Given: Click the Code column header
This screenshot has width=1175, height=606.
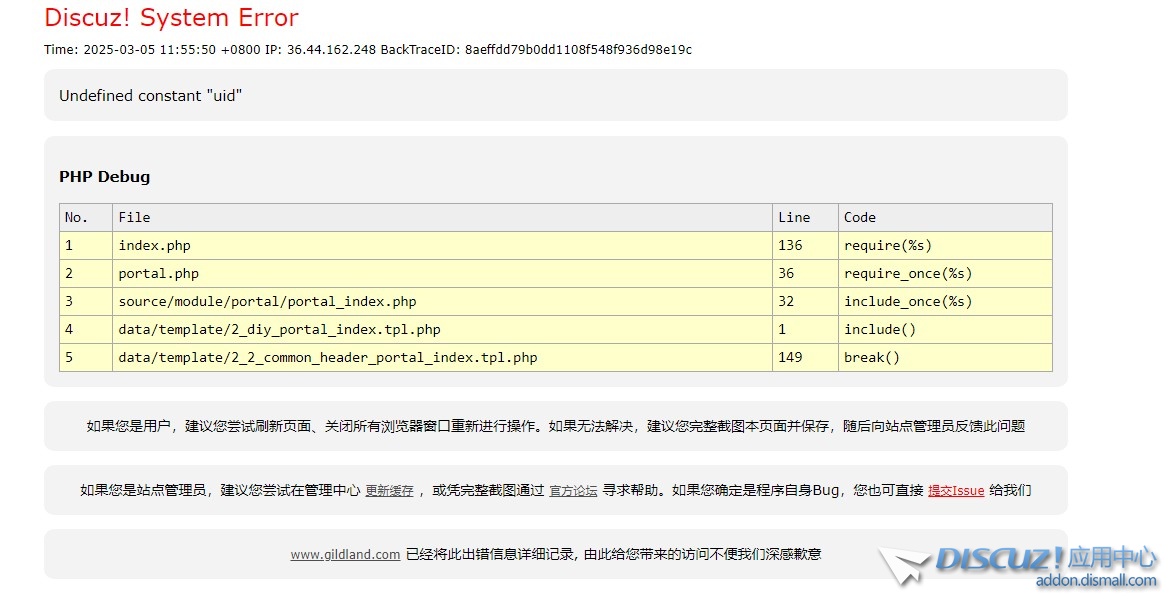Looking at the screenshot, I should [x=859, y=217].
